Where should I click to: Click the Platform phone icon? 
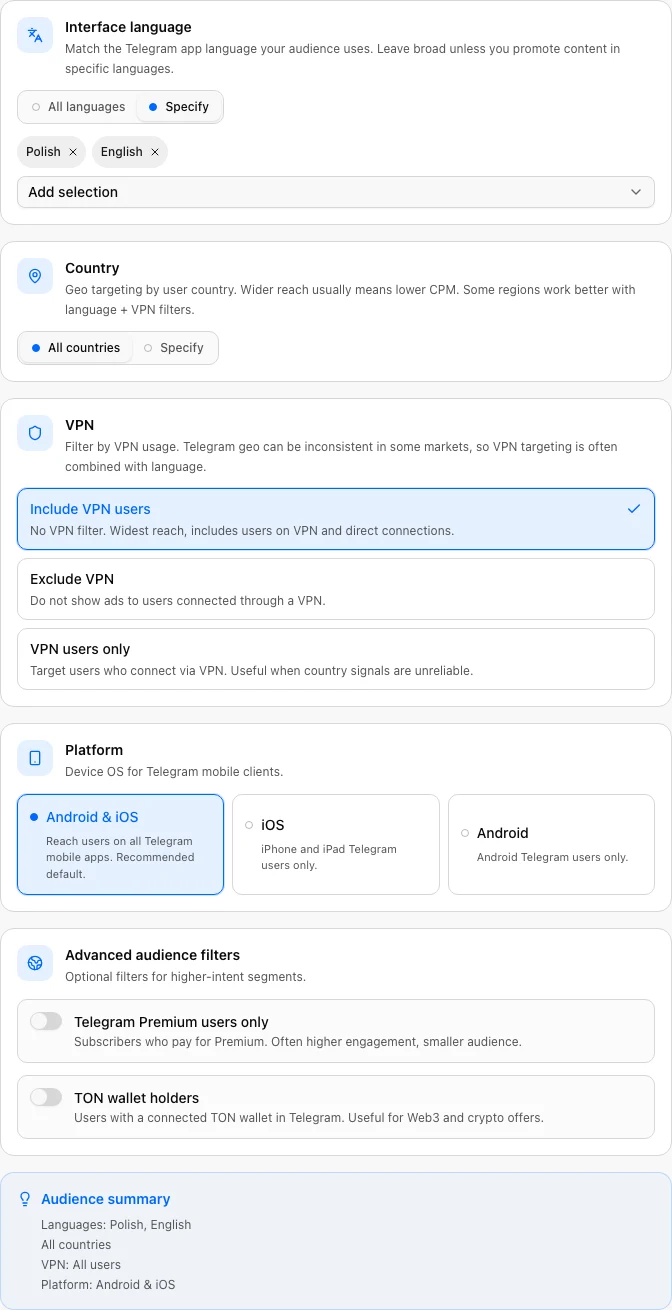pyautogui.click(x=35, y=758)
